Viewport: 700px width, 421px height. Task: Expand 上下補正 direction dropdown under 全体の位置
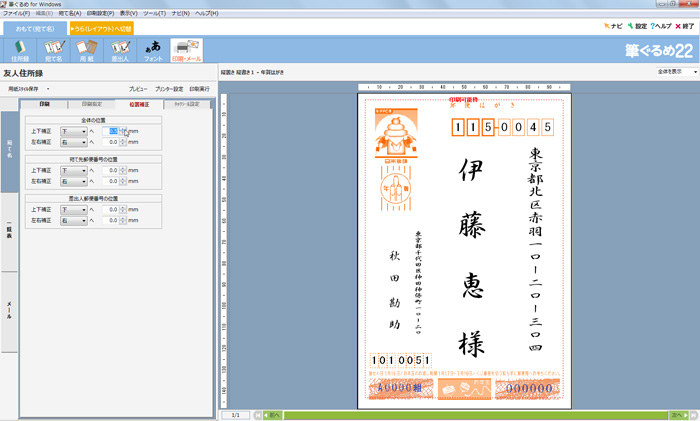(x=73, y=131)
